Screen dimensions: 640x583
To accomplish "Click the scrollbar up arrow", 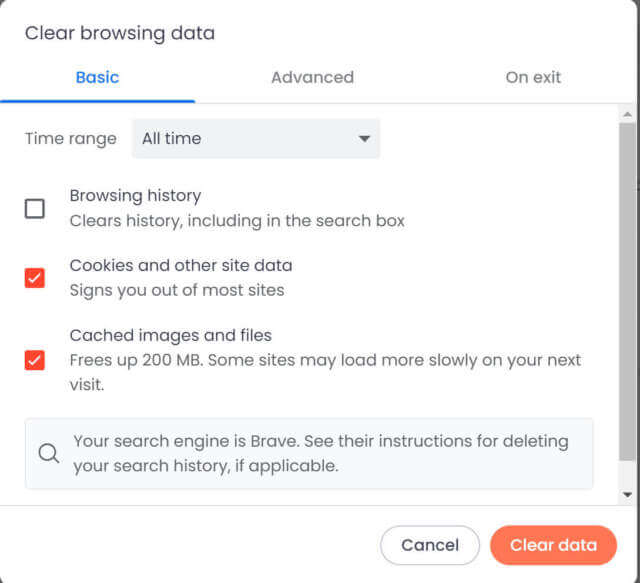I will click(x=627, y=115).
